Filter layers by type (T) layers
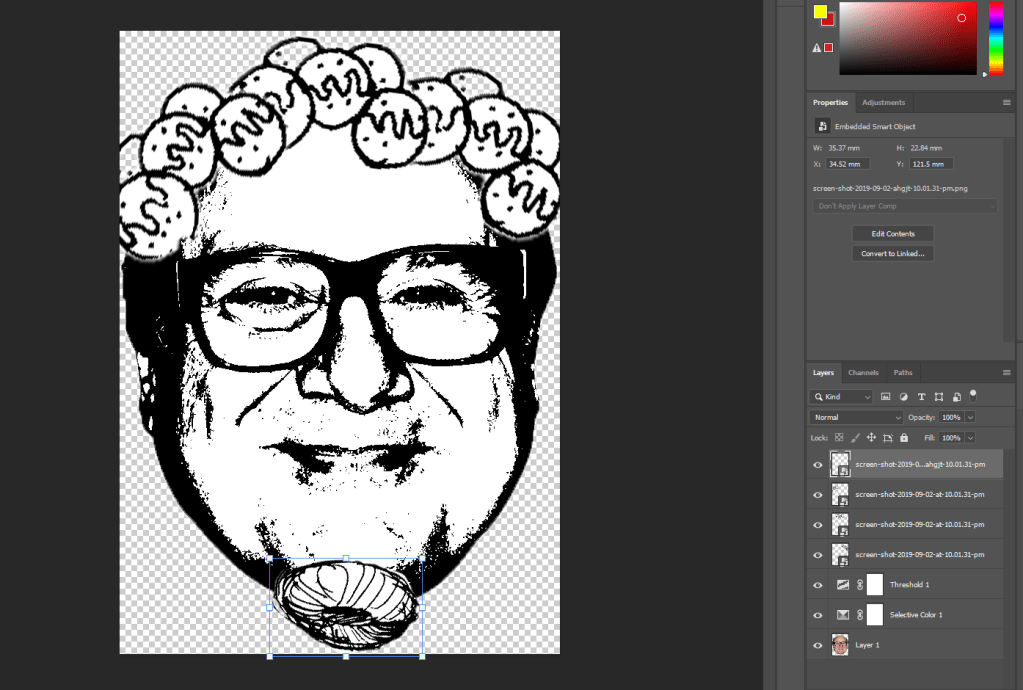Screen dimensions: 1023x690 [921, 397]
